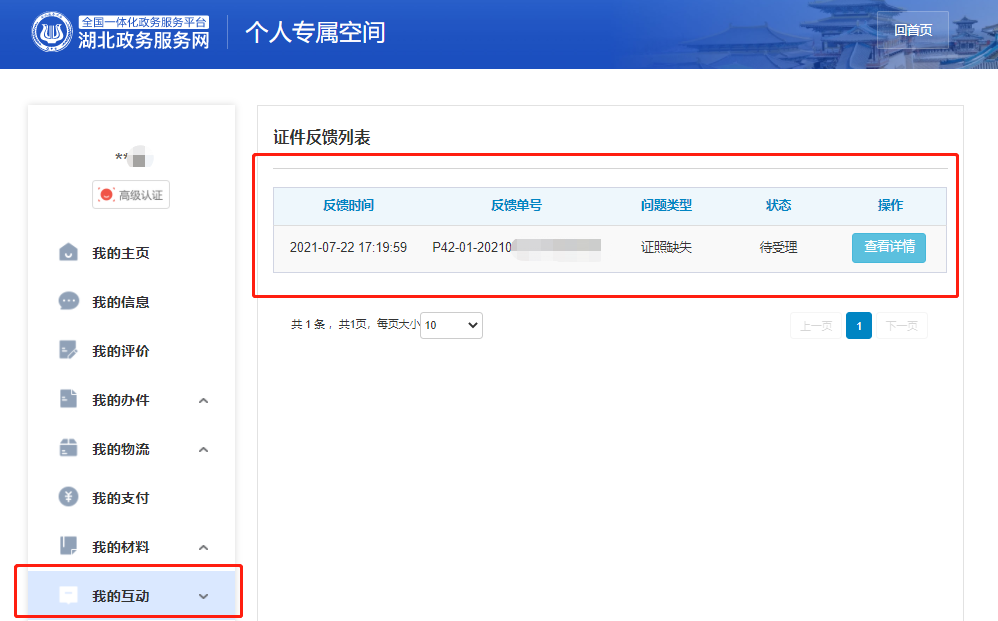Click the 我的主页 home icon
The image size is (998, 621).
(x=69, y=252)
